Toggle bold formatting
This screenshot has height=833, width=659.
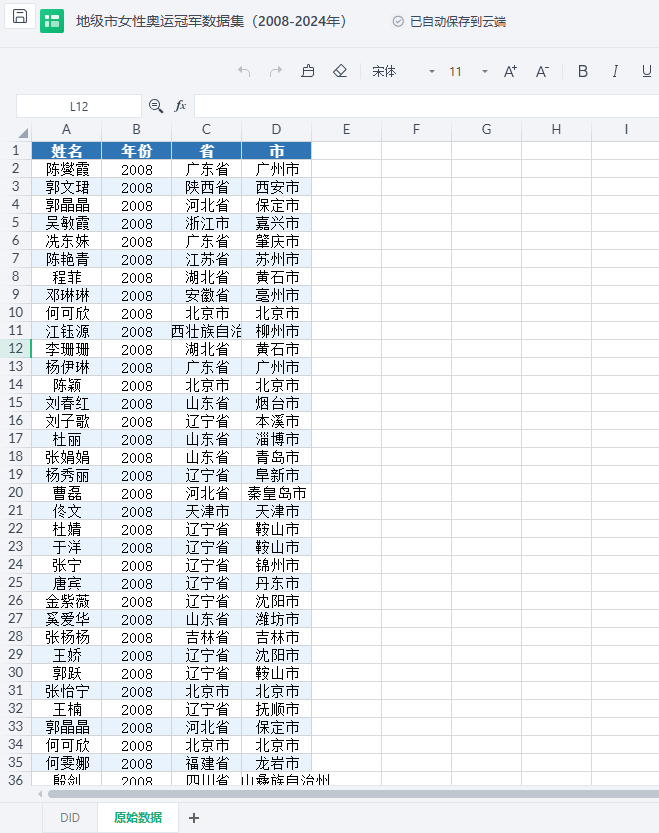pos(582,71)
